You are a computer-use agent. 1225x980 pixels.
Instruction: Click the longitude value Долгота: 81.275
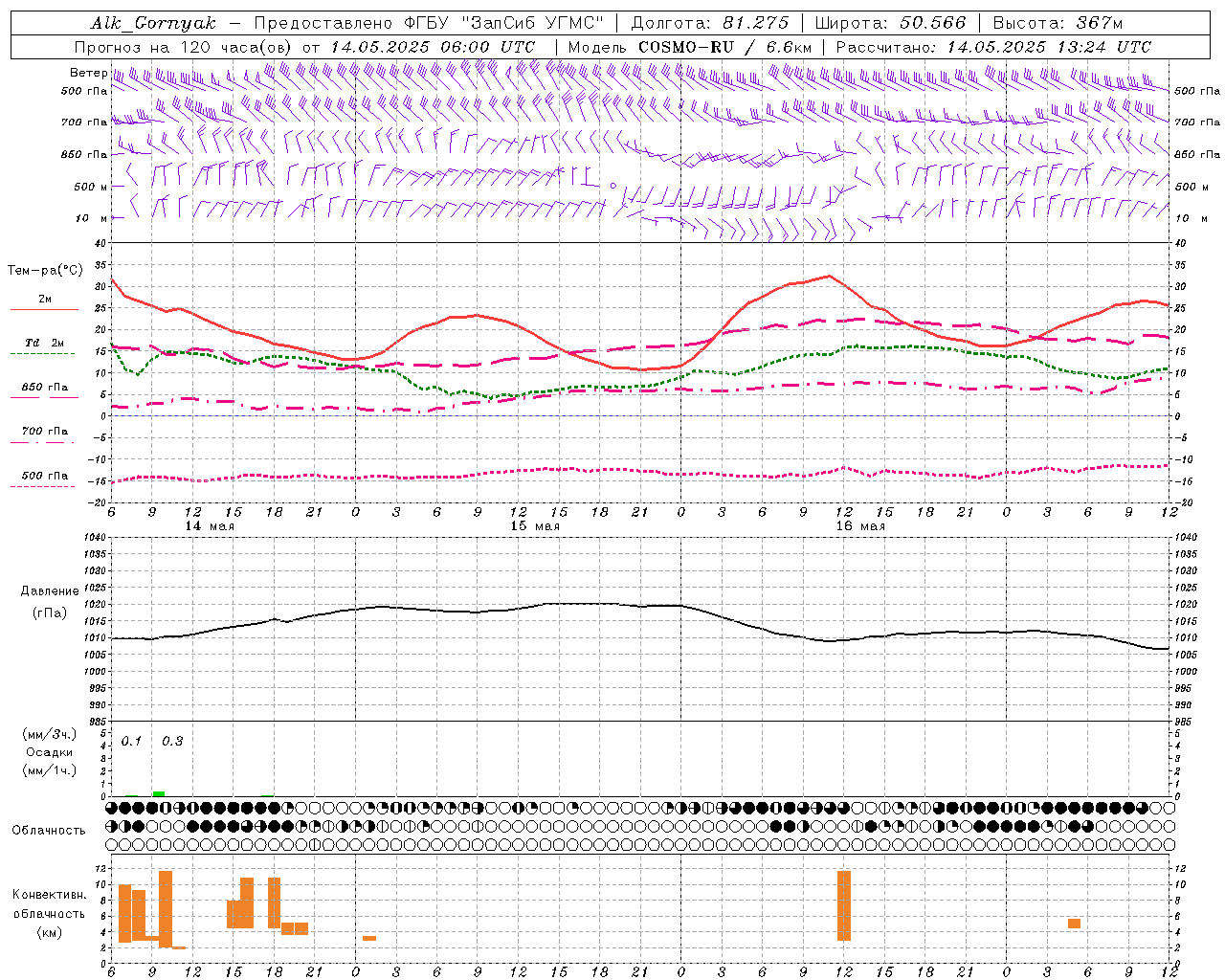710,23
